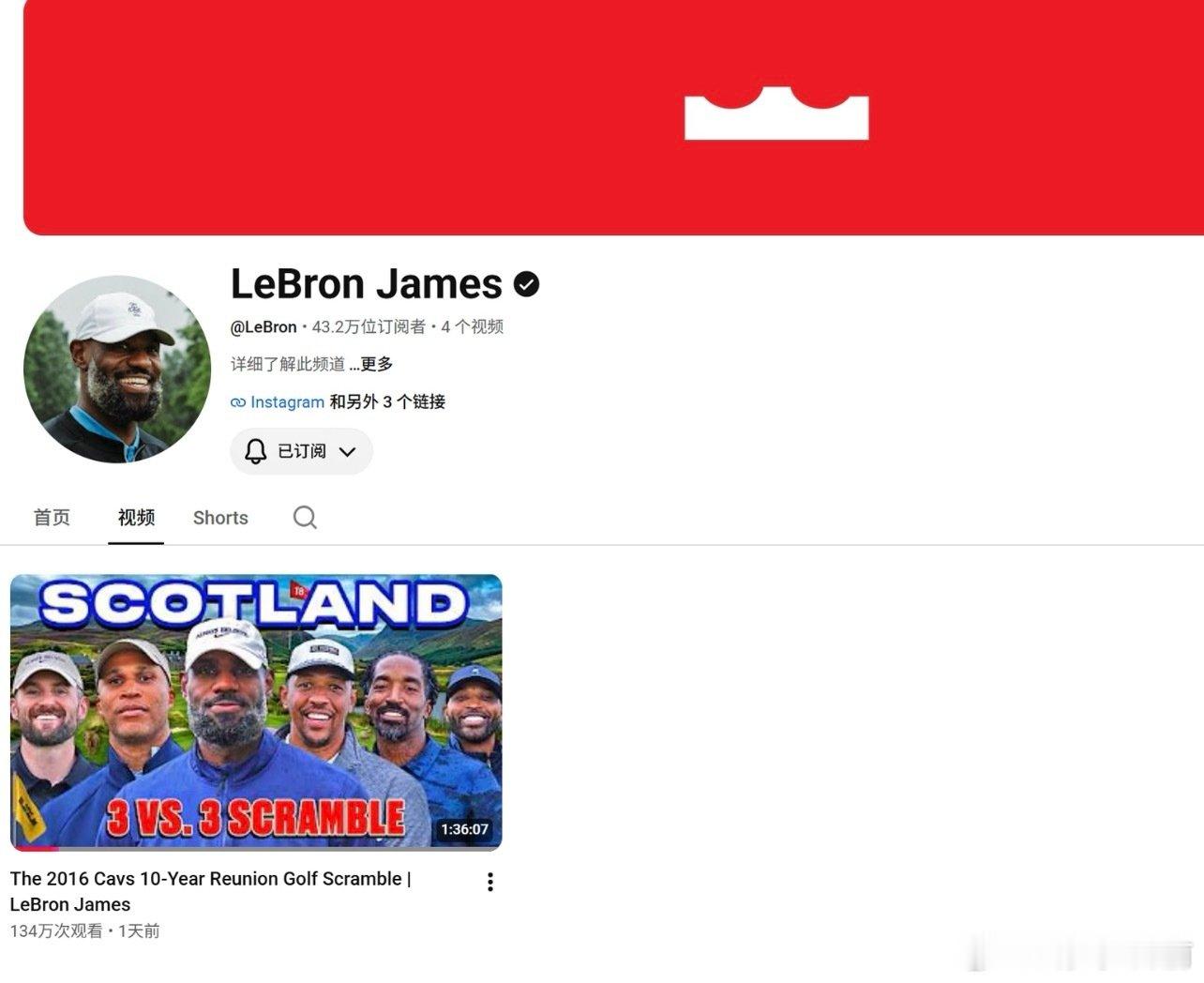Click the red watch-progress bar under the thumbnail
This screenshot has height=983, width=1204.
point(36,849)
